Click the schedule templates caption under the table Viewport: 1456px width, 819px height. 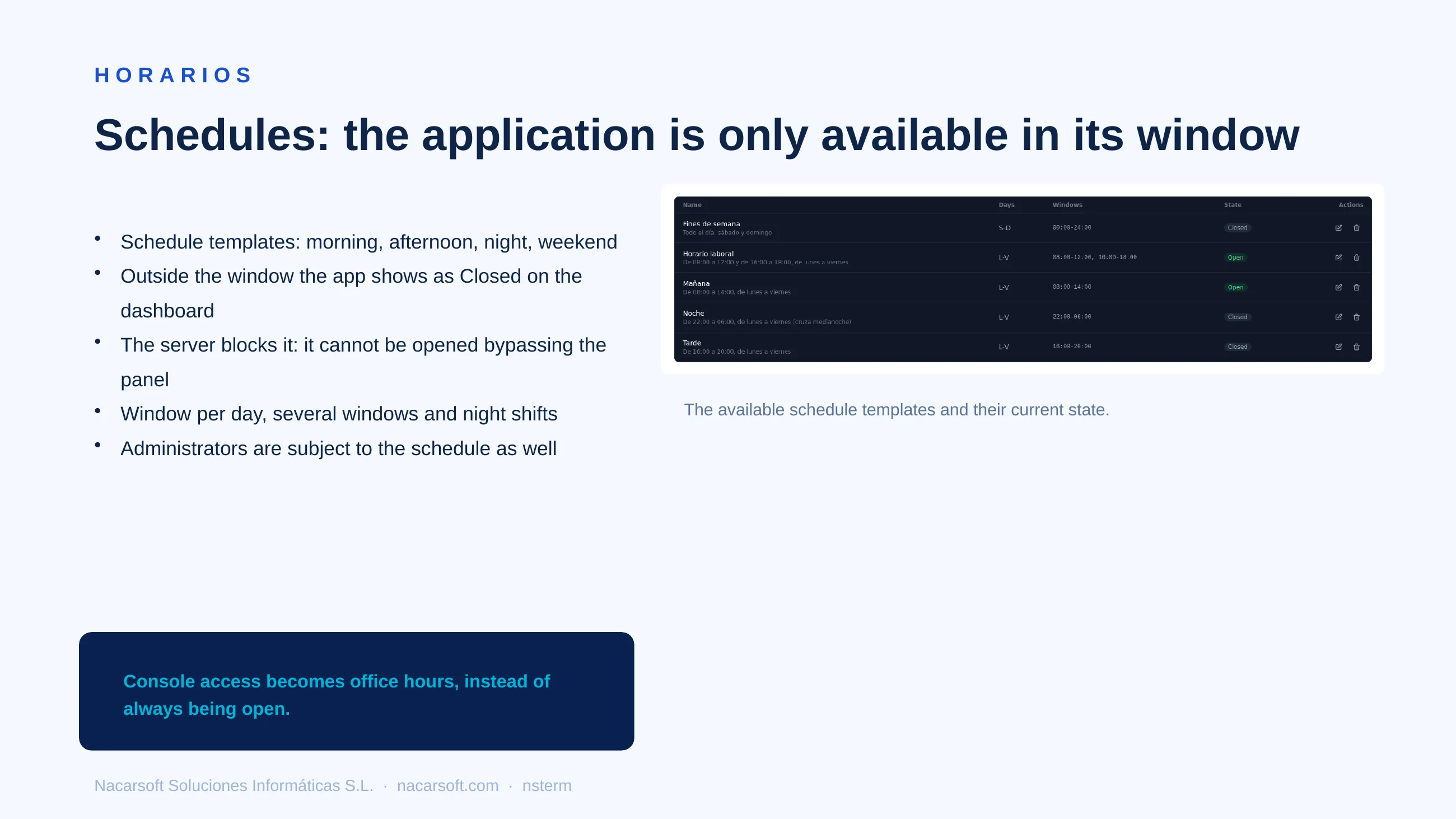(x=897, y=410)
